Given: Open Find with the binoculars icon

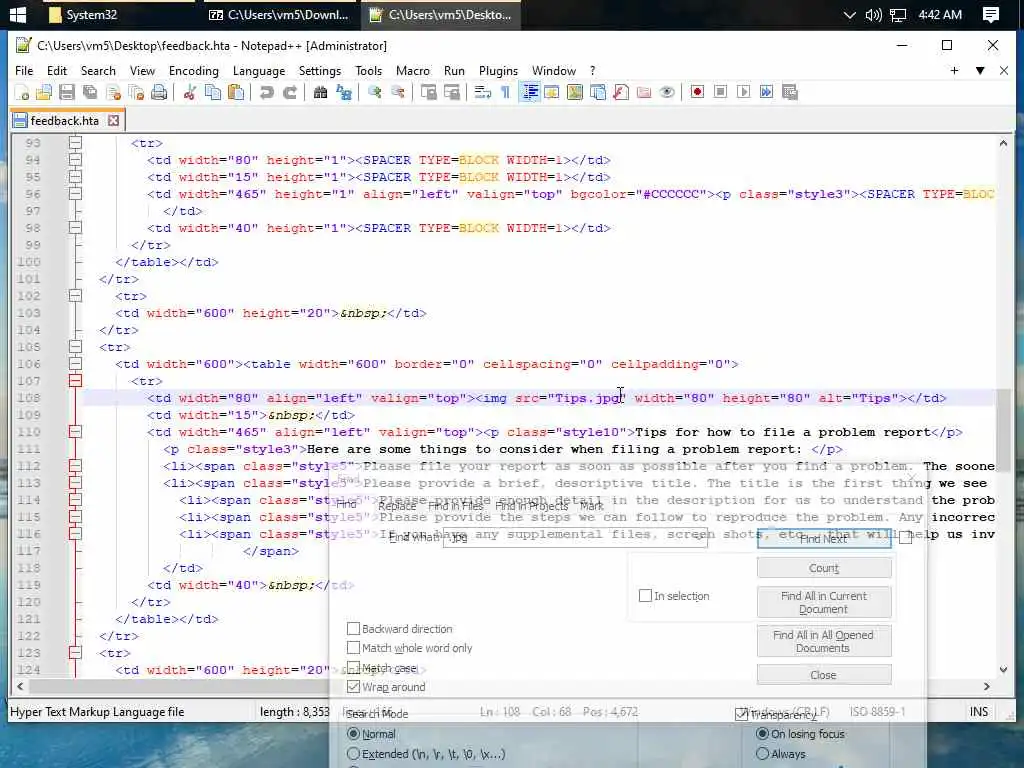Looking at the screenshot, I should tap(321, 92).
